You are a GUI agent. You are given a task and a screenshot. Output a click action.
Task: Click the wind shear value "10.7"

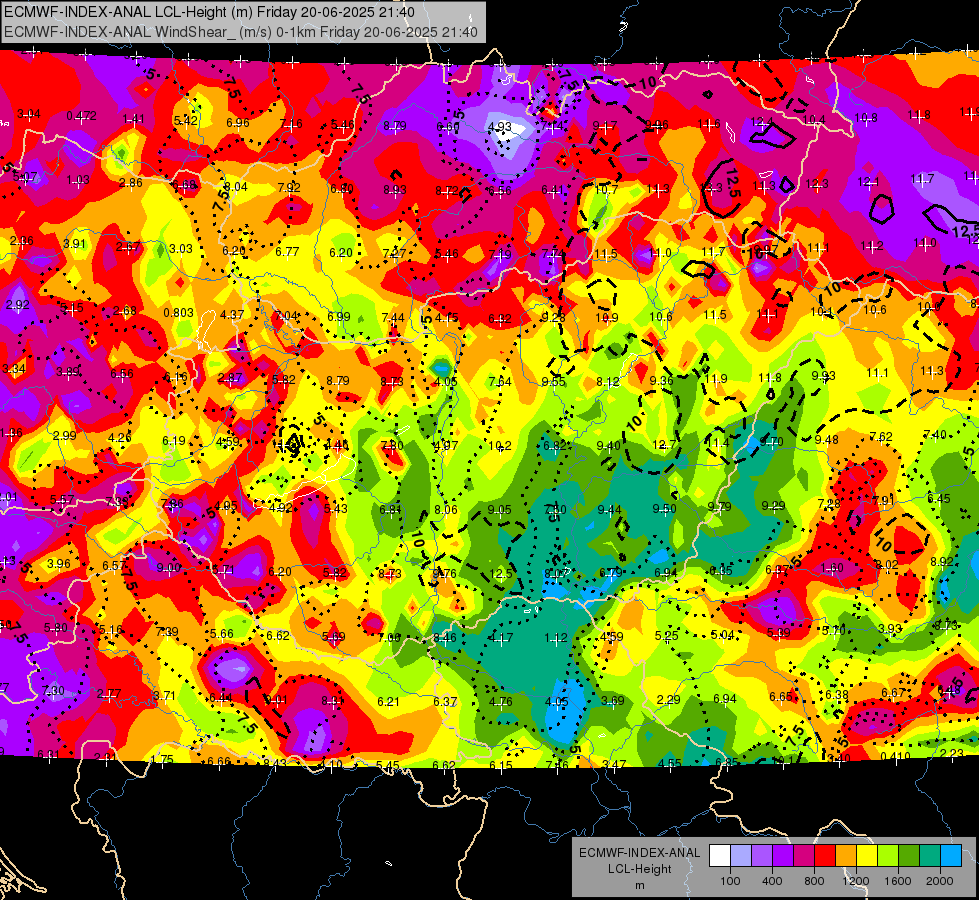[x=606, y=189]
